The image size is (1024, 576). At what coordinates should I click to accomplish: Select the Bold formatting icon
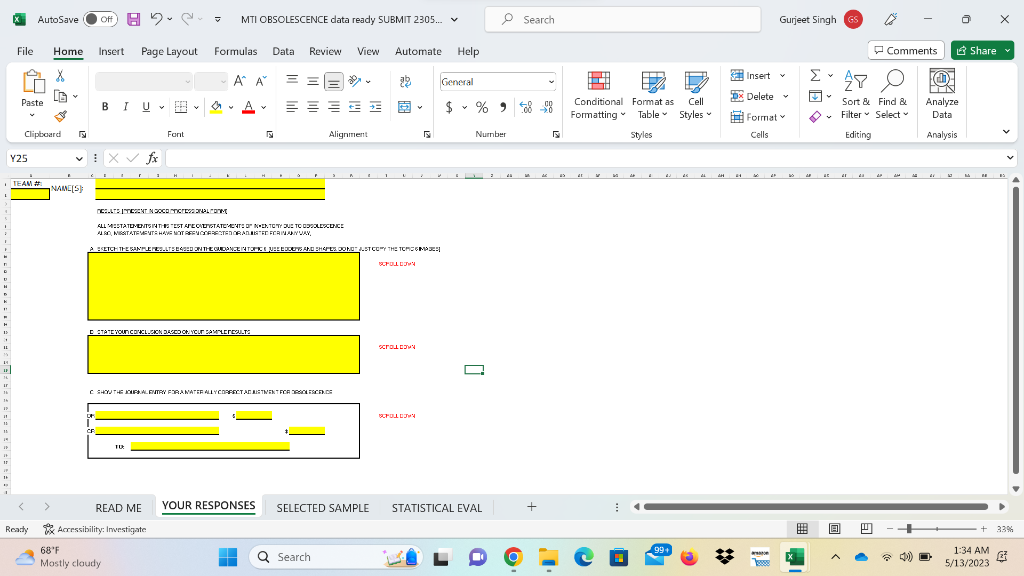click(104, 106)
